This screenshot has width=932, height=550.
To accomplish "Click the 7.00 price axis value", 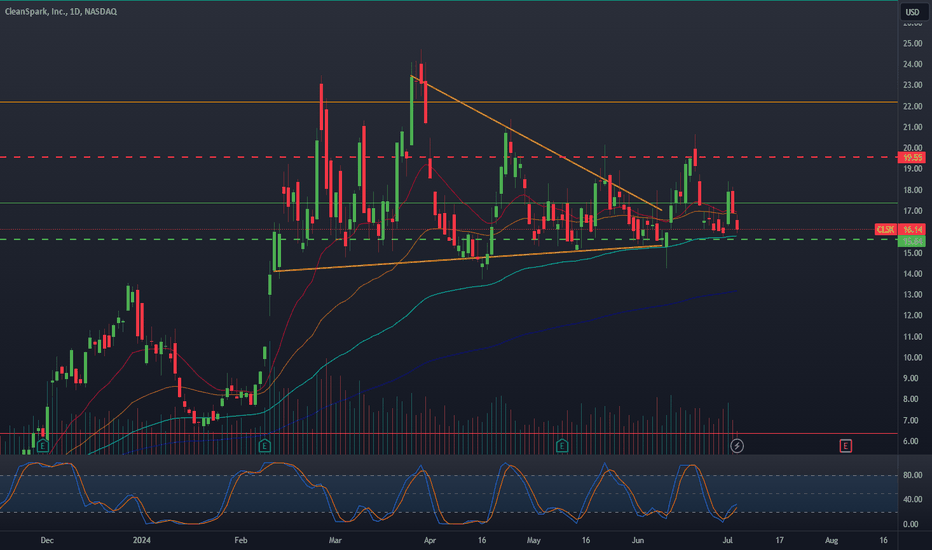I will 912,420.
